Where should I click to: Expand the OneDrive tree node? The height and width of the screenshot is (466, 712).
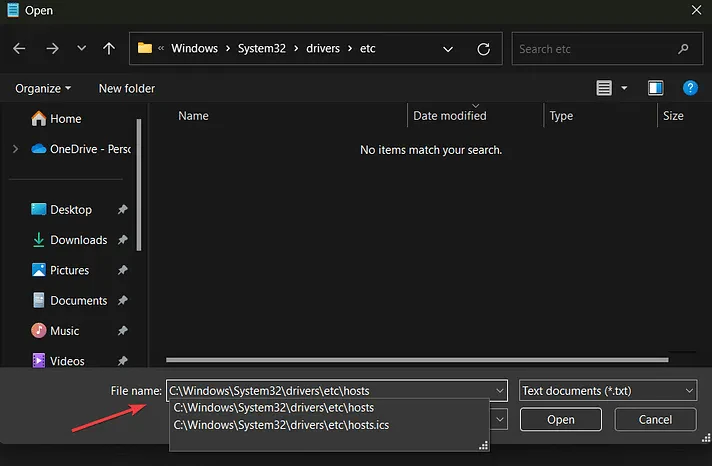click(x=15, y=149)
